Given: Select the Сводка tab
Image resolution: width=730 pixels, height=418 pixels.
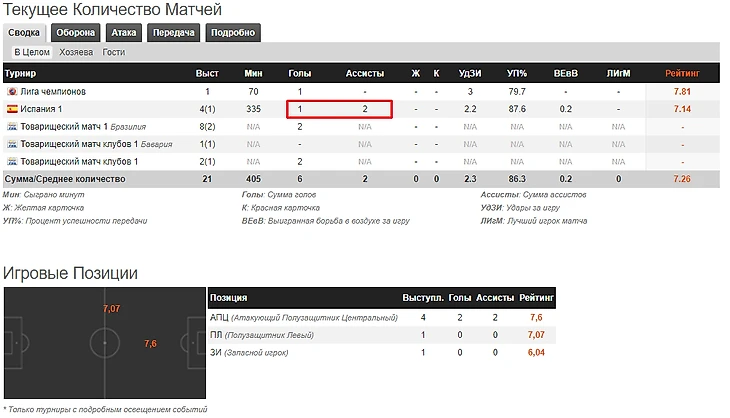Looking at the screenshot, I should (x=24, y=33).
